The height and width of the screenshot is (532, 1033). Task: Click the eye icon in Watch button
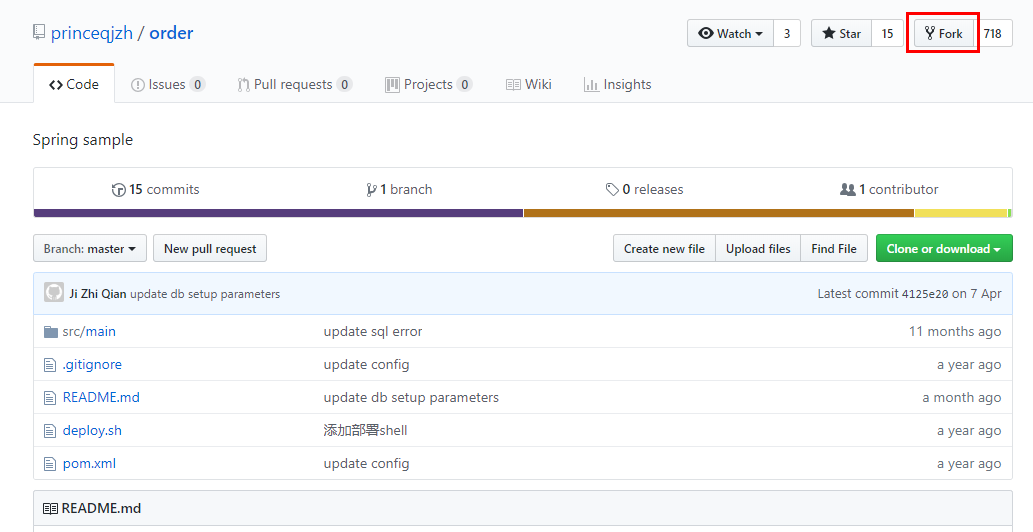pos(706,33)
